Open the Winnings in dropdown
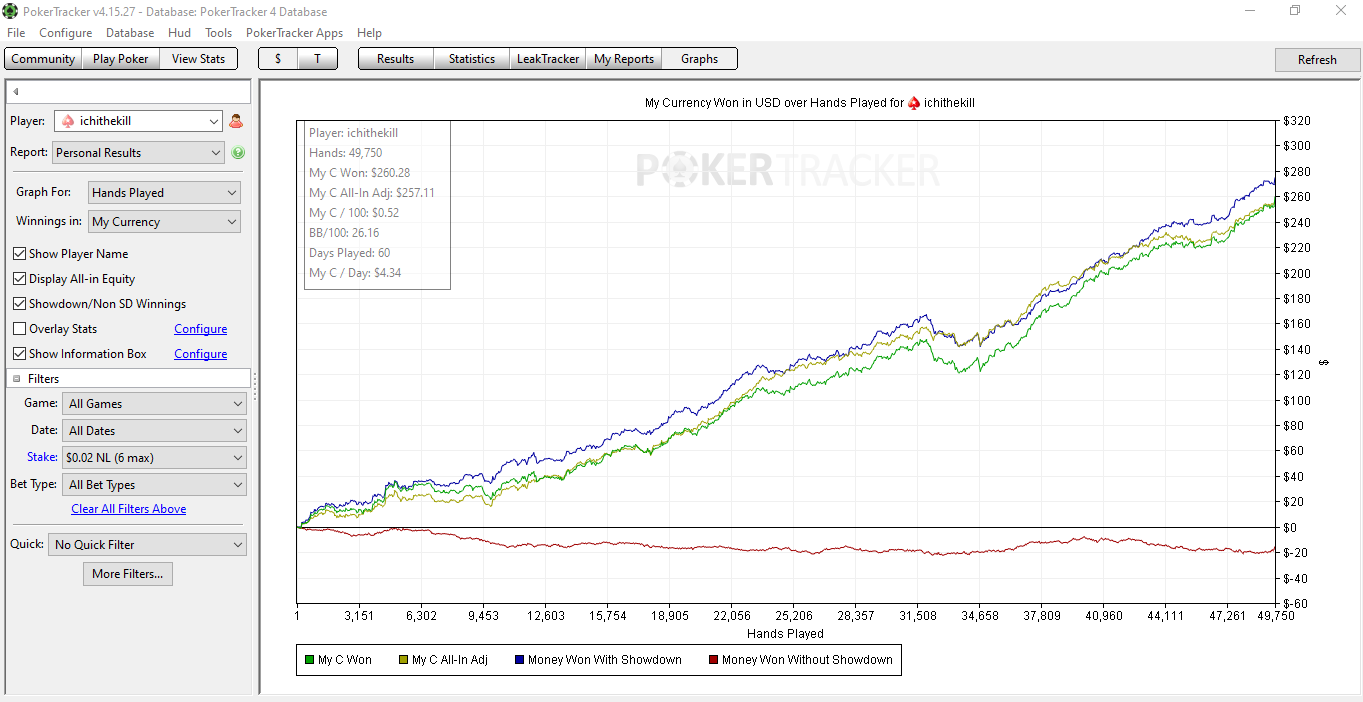The height and width of the screenshot is (702, 1363). (164, 222)
